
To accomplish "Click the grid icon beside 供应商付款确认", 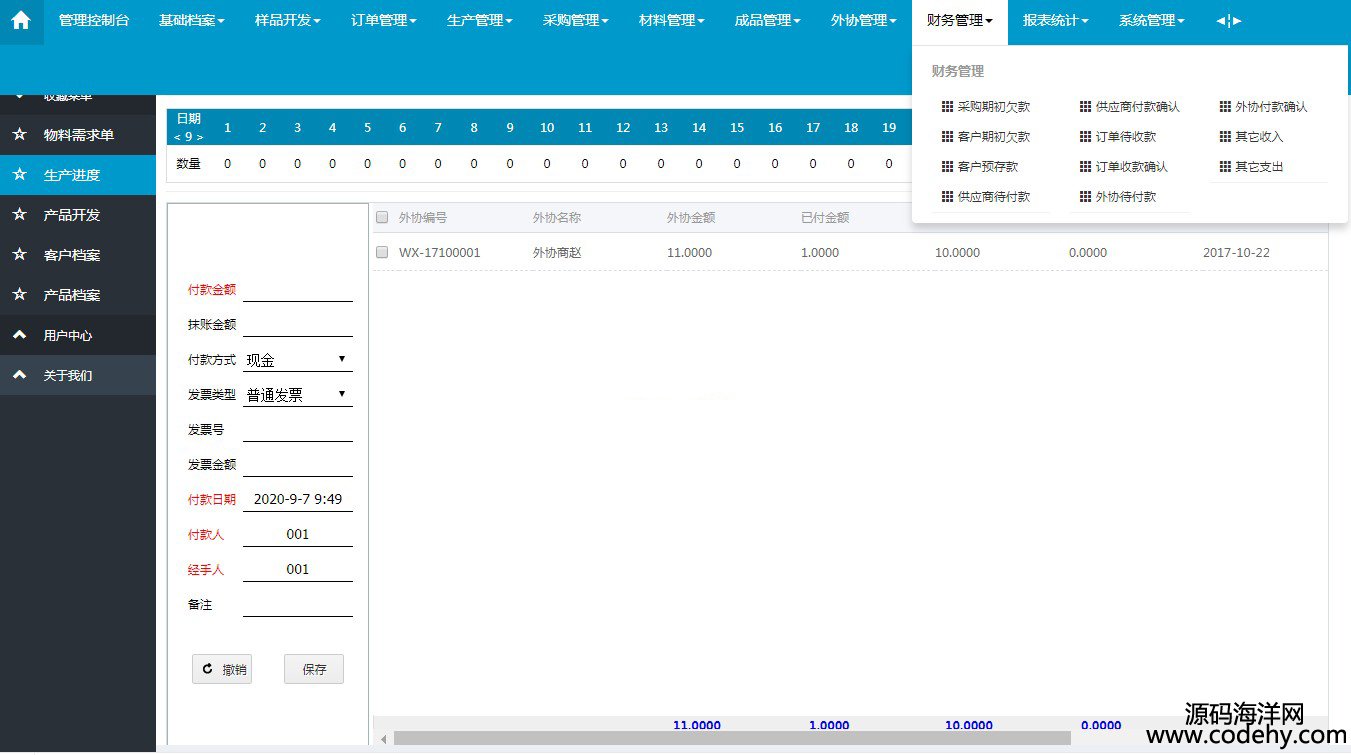I will point(1086,107).
